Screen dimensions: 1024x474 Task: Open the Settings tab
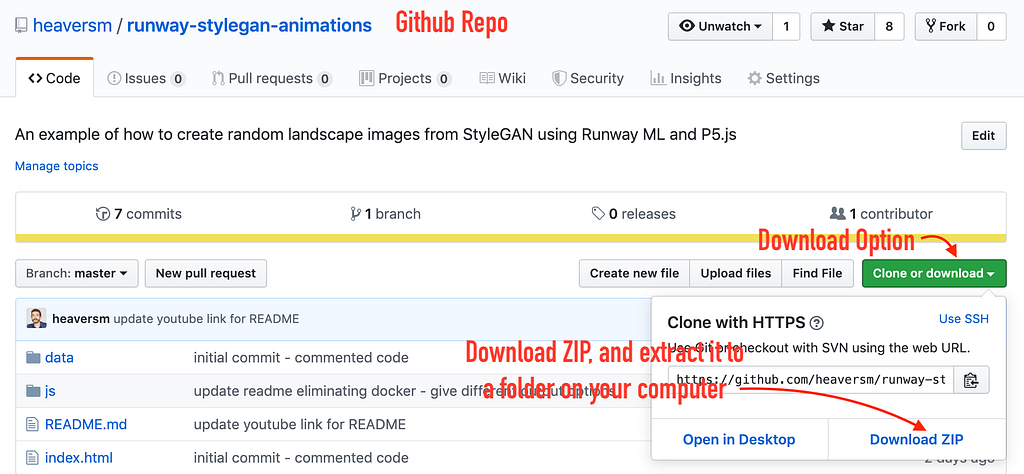(x=784, y=78)
